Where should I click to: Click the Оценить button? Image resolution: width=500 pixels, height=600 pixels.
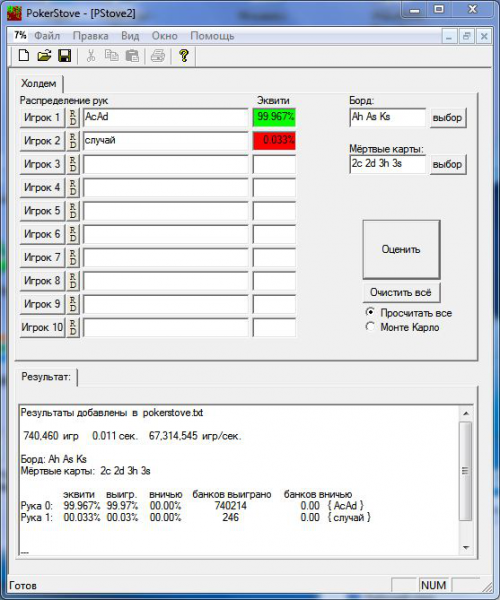[x=401, y=249]
